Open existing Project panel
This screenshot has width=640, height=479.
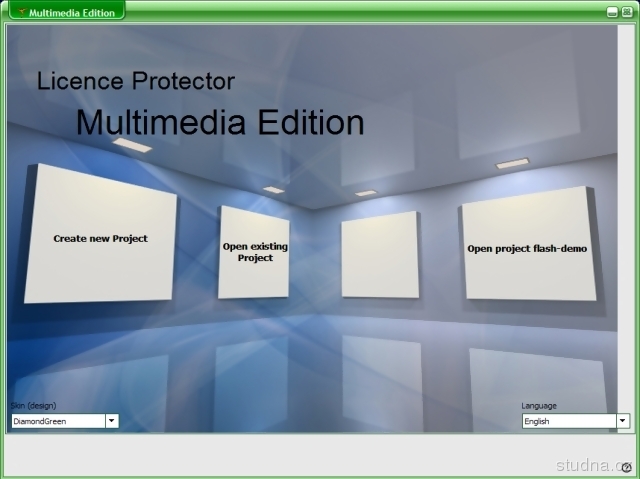tap(254, 252)
